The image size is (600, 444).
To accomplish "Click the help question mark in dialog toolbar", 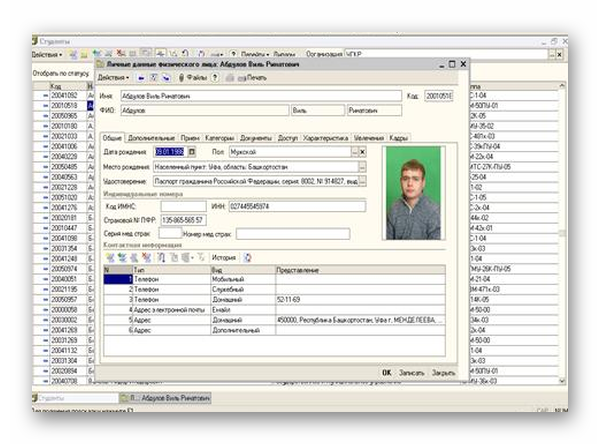I will coord(214,77).
